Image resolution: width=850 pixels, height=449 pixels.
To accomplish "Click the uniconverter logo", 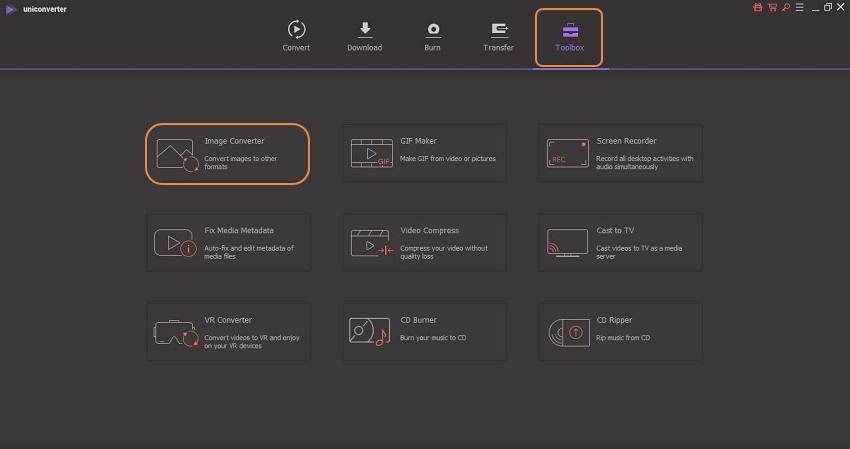I will [10, 8].
